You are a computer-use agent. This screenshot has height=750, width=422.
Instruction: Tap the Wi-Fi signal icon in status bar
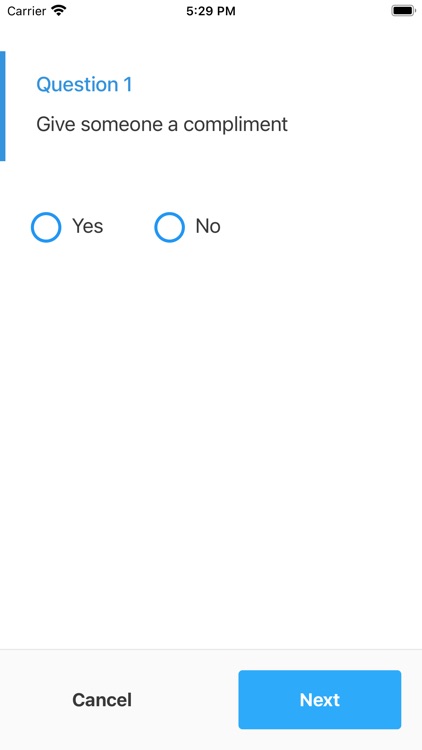click(x=59, y=11)
